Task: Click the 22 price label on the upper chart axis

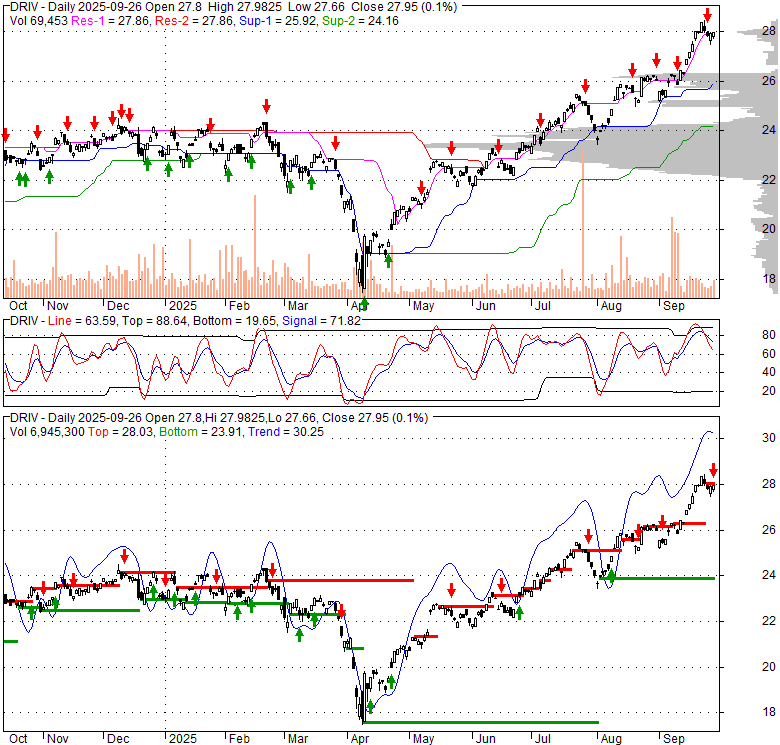Action: (x=769, y=180)
